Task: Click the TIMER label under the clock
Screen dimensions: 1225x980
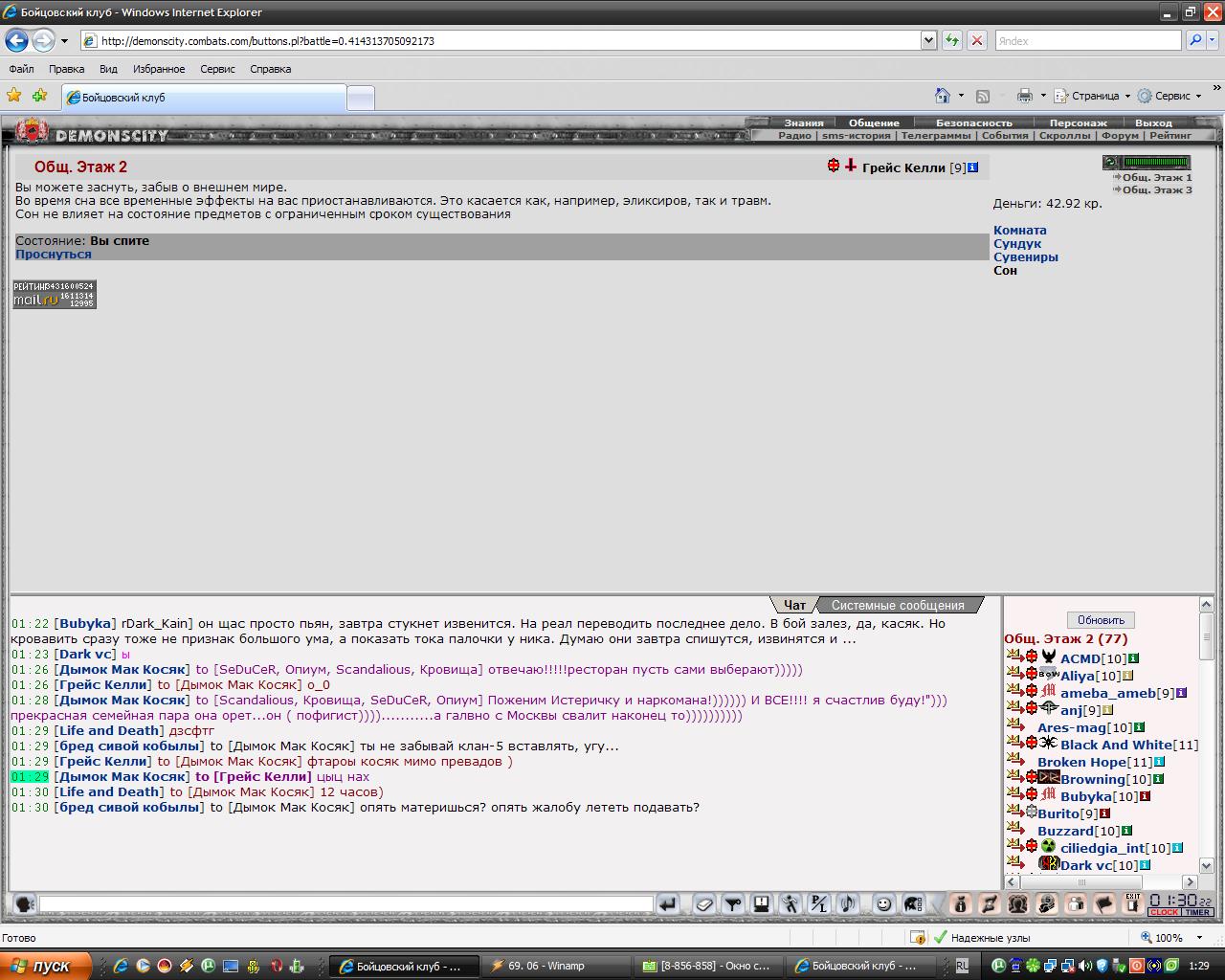Action: pos(1197,912)
